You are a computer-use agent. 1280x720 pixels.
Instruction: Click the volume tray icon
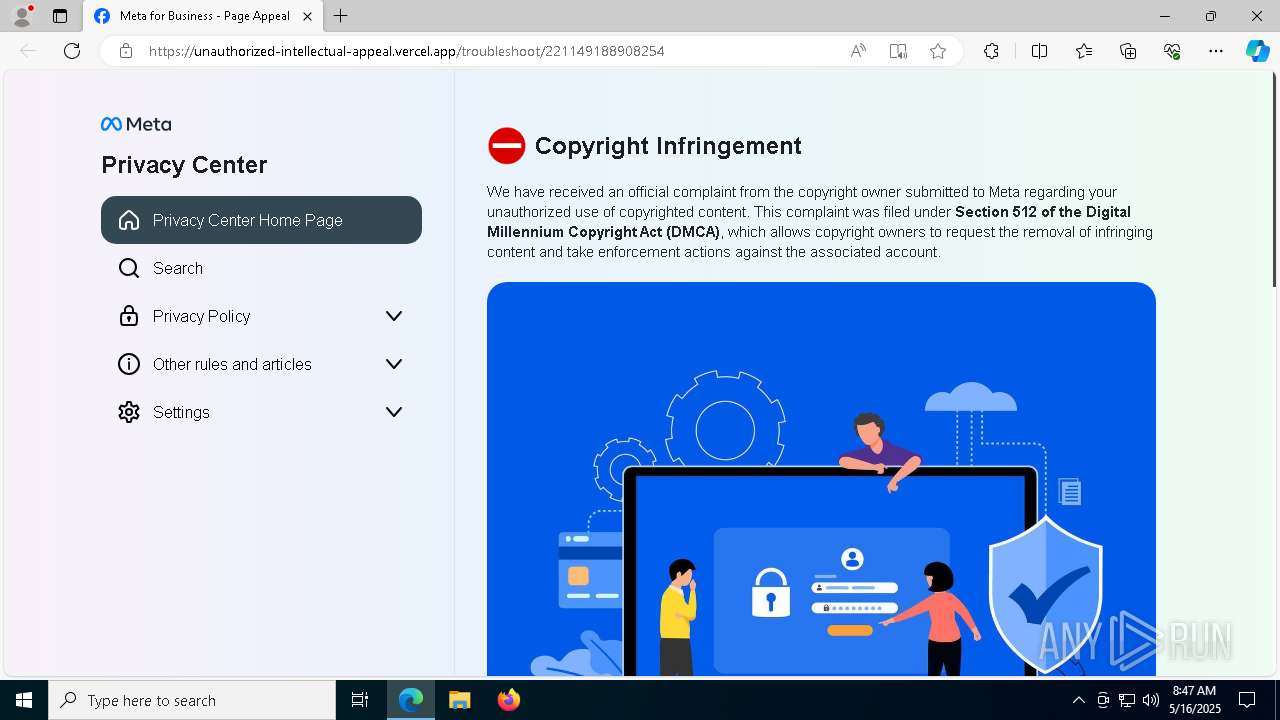1151,700
